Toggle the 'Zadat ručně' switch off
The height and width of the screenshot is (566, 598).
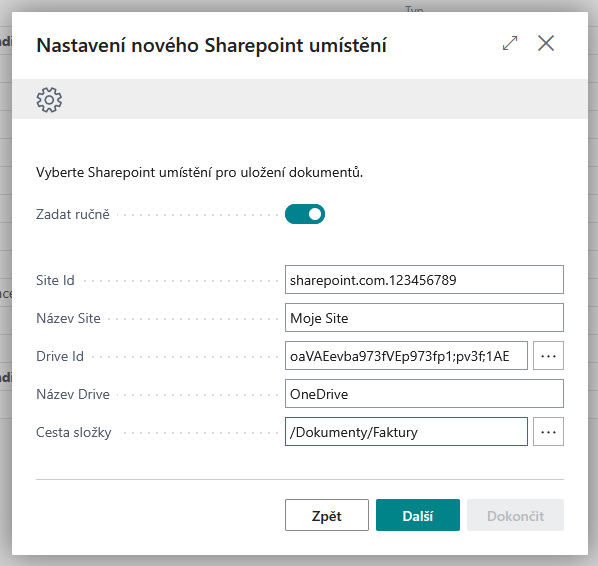pyautogui.click(x=305, y=214)
